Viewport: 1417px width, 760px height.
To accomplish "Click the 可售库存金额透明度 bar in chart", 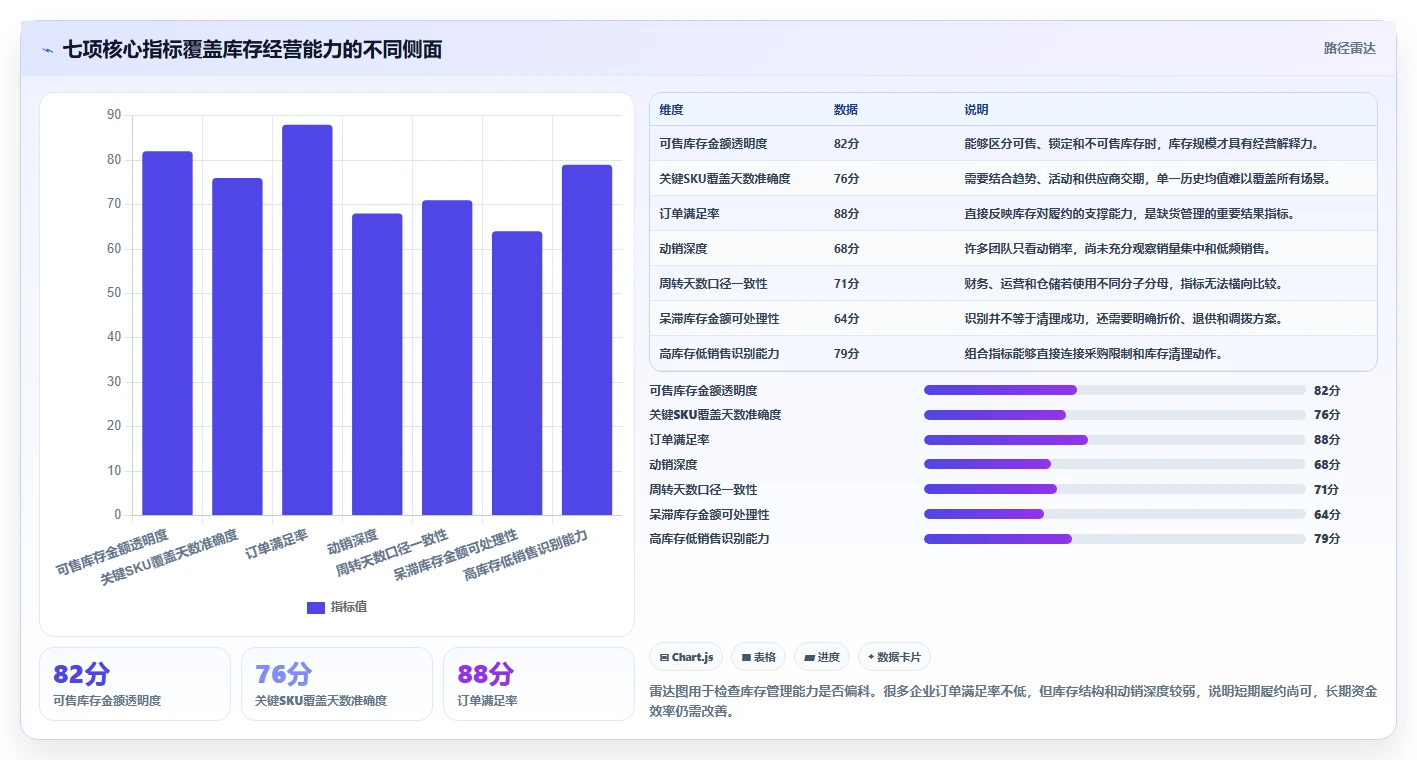I will (x=167, y=333).
